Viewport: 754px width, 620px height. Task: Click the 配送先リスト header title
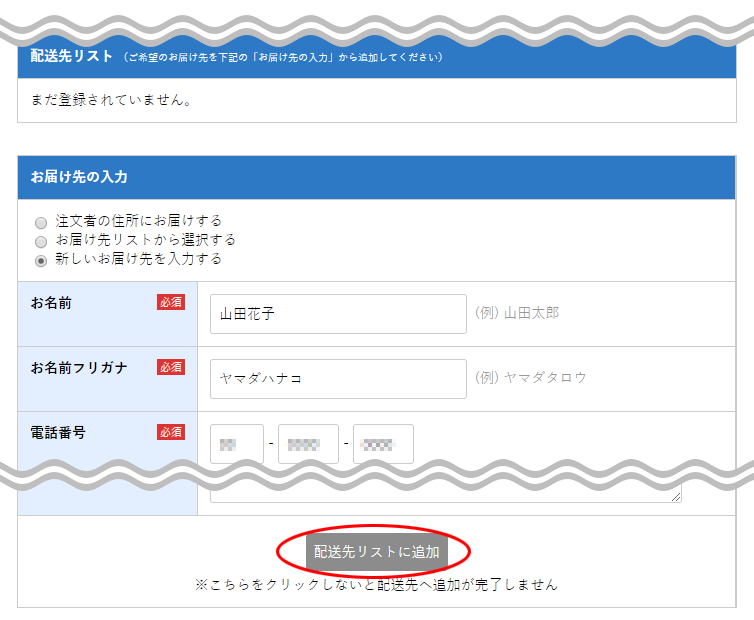[72, 57]
